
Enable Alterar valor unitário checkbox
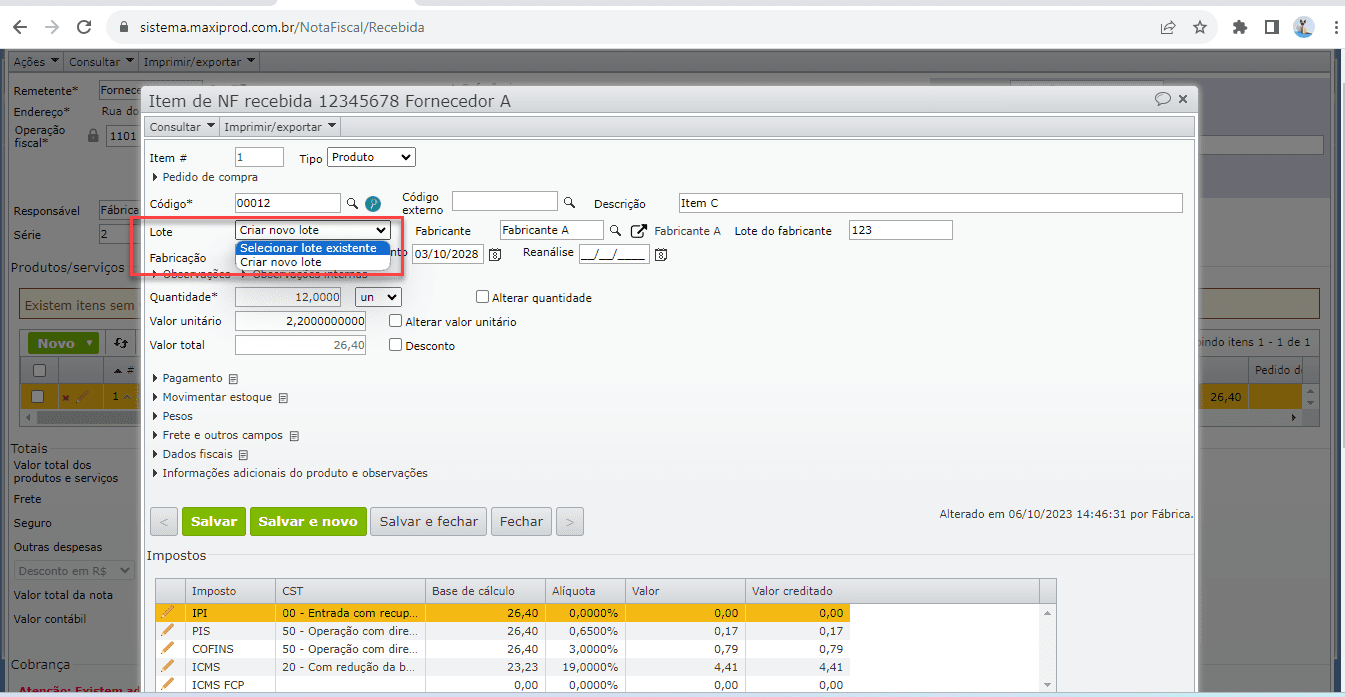tap(396, 321)
